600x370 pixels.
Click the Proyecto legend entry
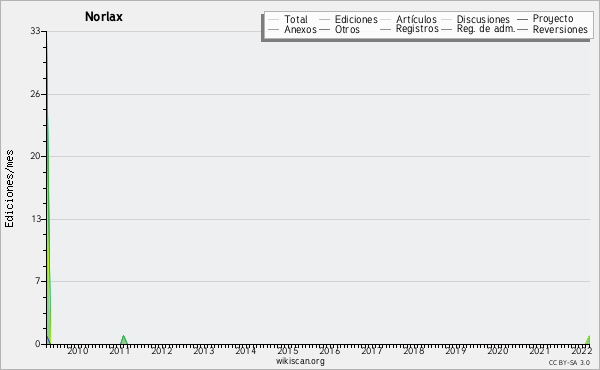pyautogui.click(x=545, y=18)
